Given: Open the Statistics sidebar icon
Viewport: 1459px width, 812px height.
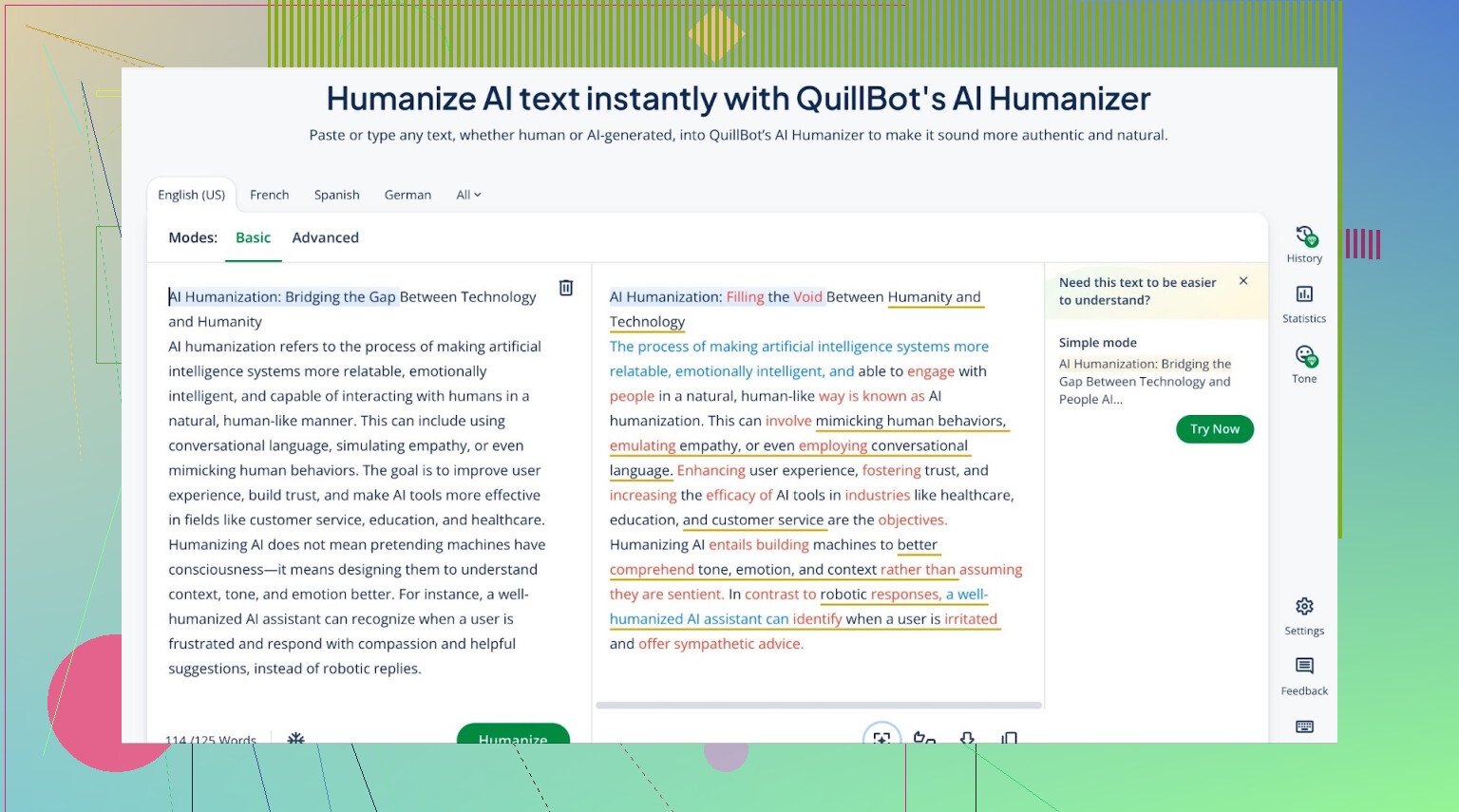Looking at the screenshot, I should point(1304,303).
